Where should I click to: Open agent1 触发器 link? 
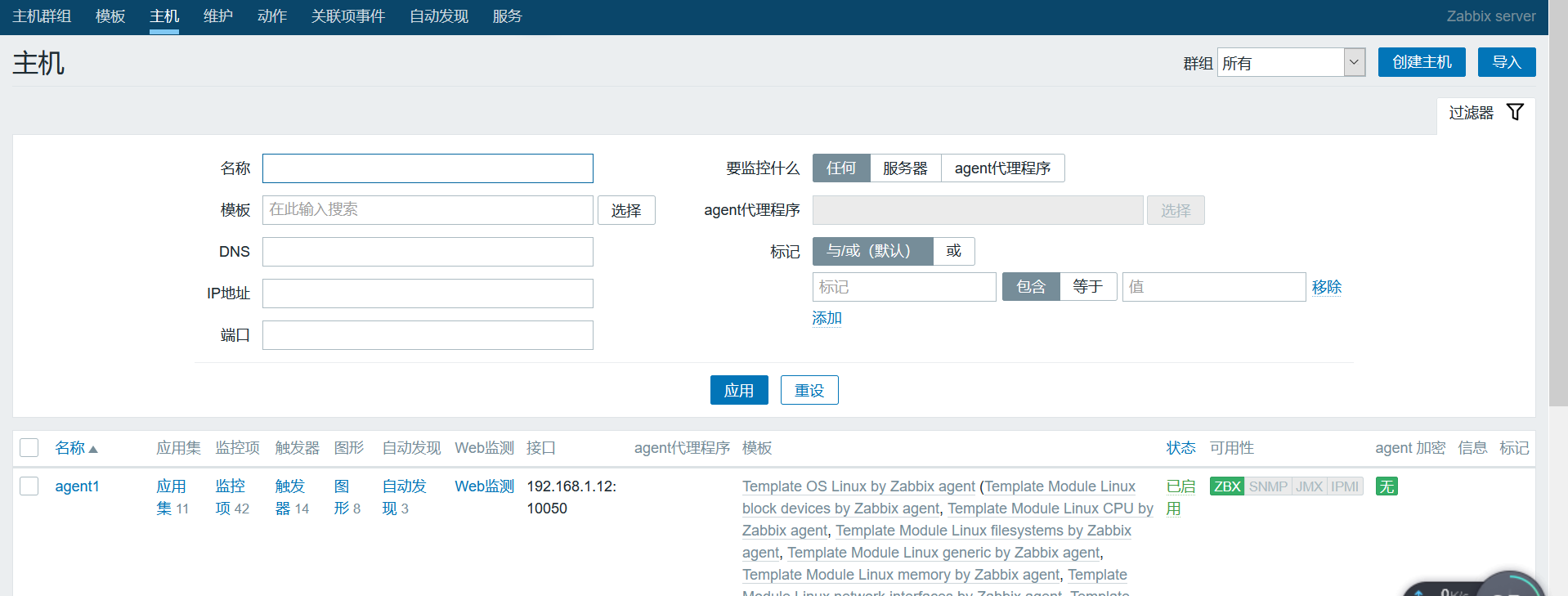[292, 497]
